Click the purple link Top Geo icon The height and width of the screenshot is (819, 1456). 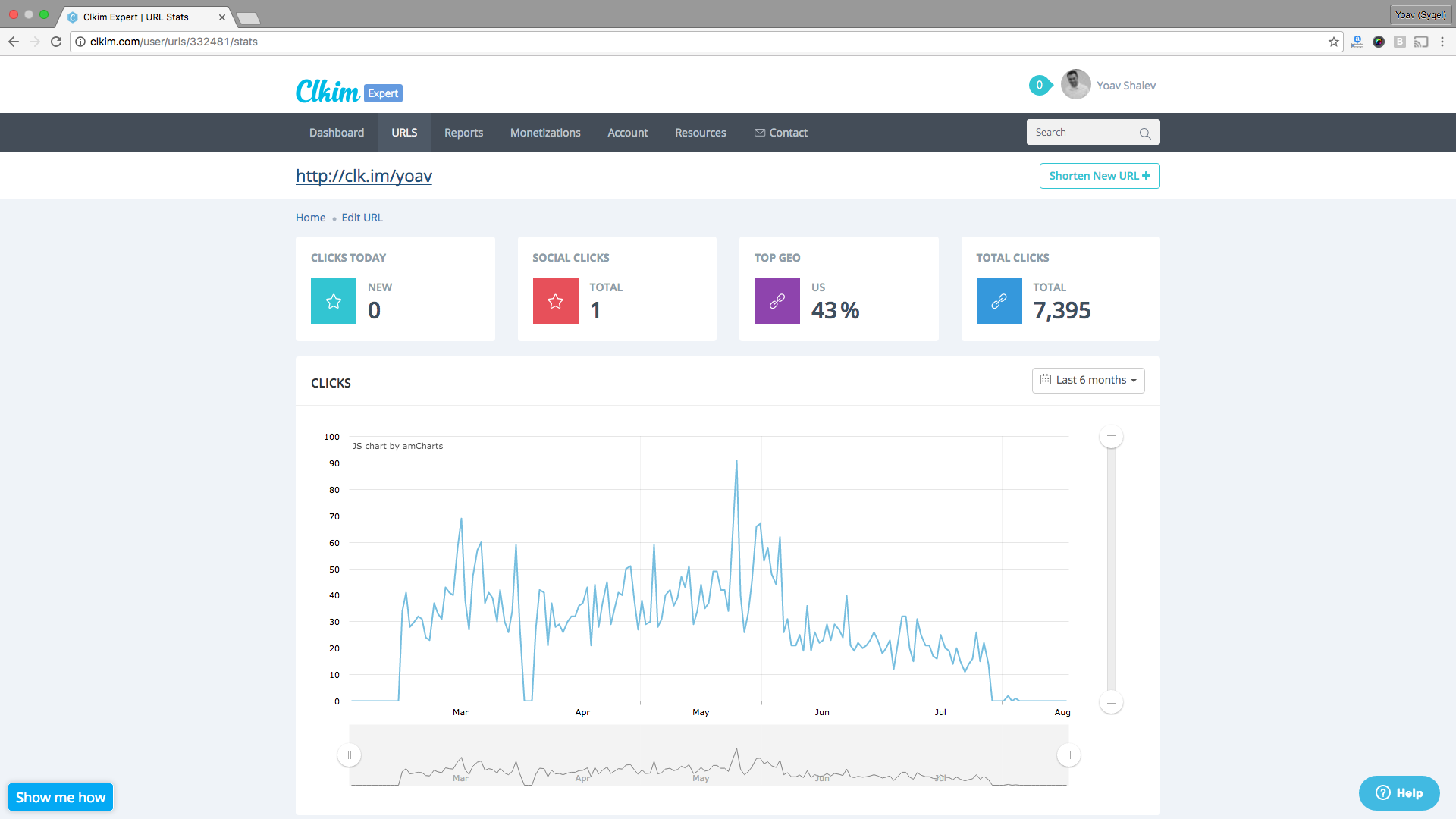point(777,301)
